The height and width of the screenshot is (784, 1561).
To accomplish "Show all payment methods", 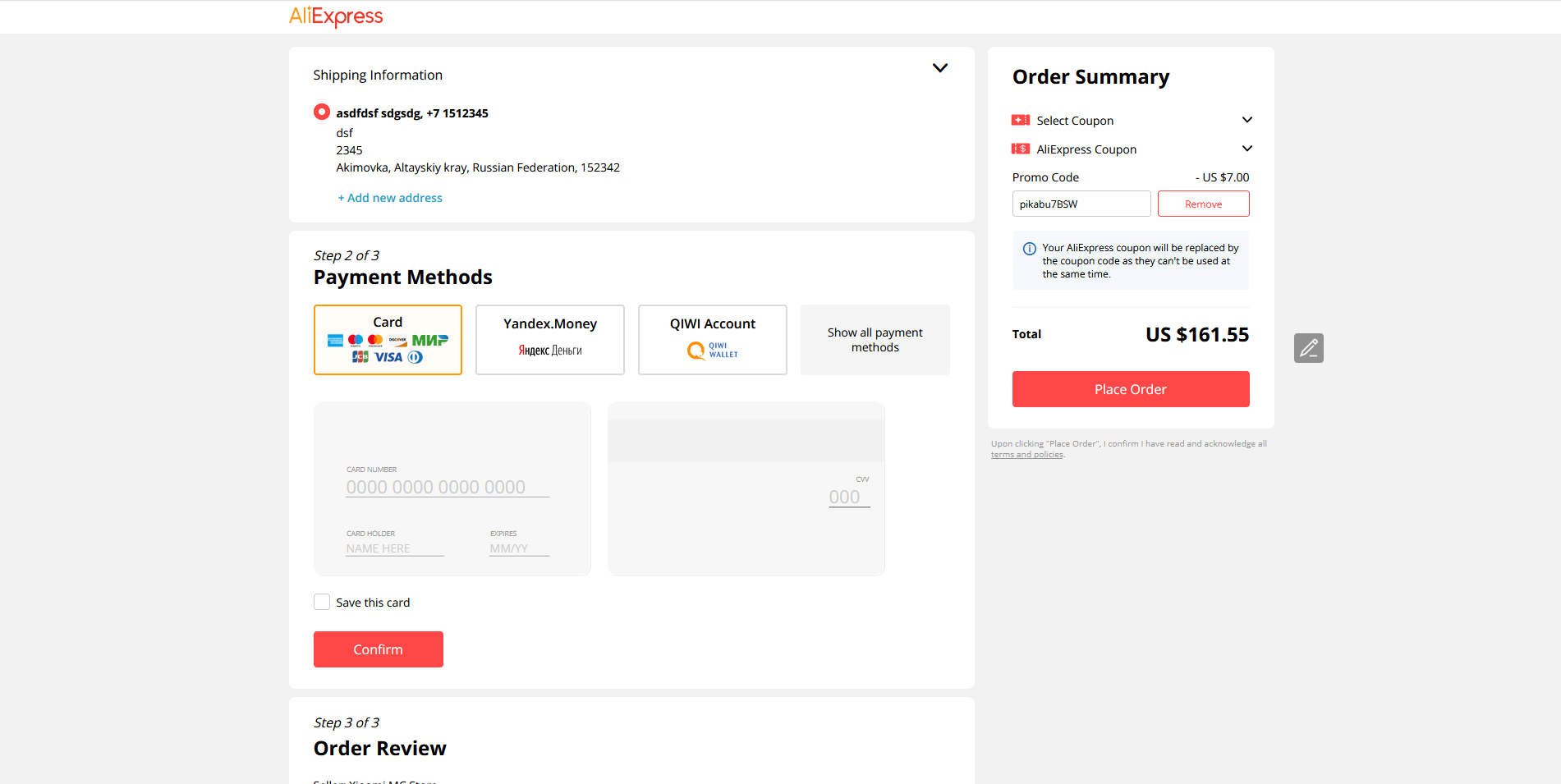I will [875, 340].
